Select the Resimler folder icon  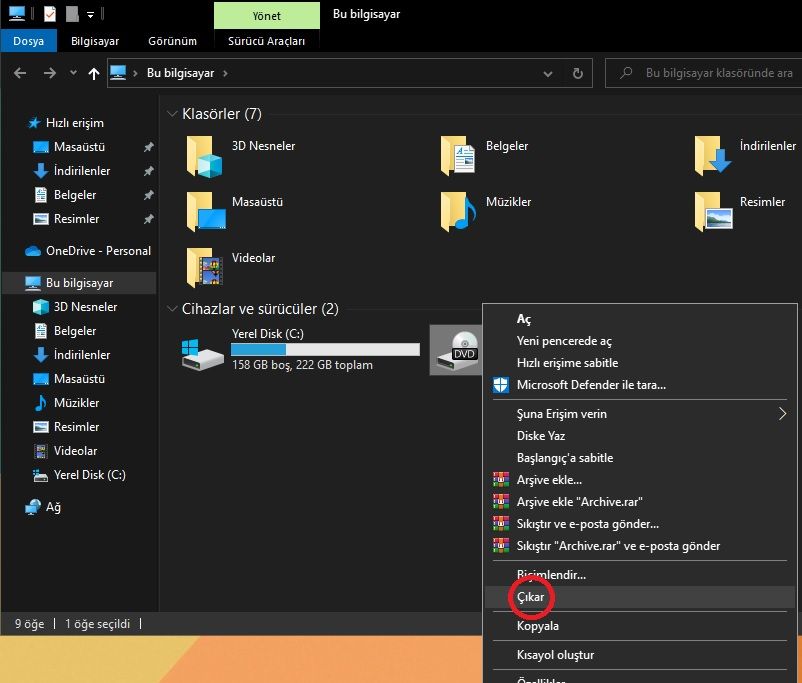[x=713, y=211]
